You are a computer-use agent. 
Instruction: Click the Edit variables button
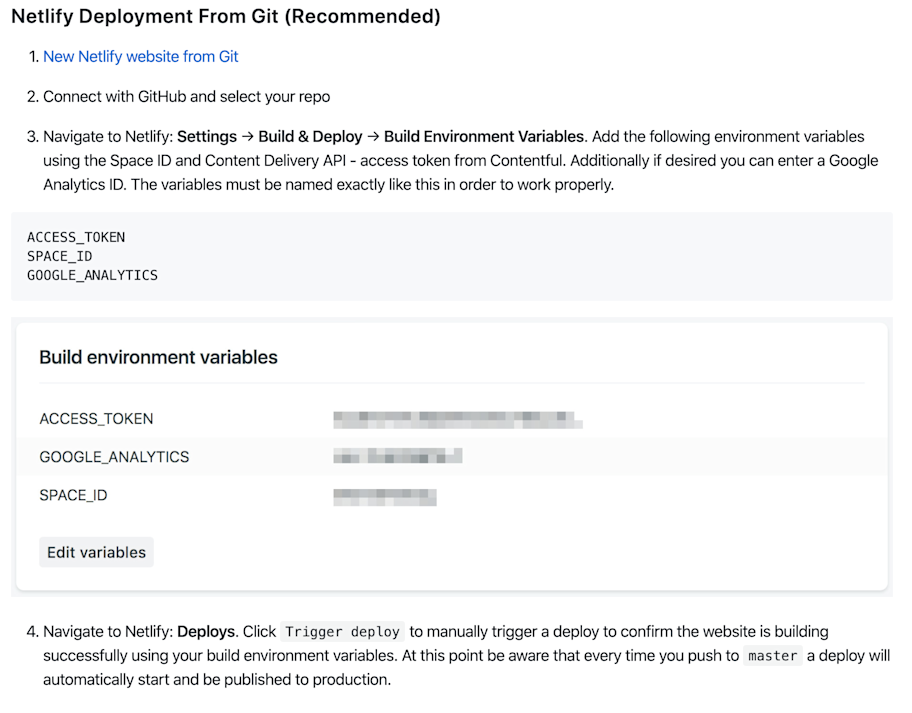pyautogui.click(x=96, y=551)
